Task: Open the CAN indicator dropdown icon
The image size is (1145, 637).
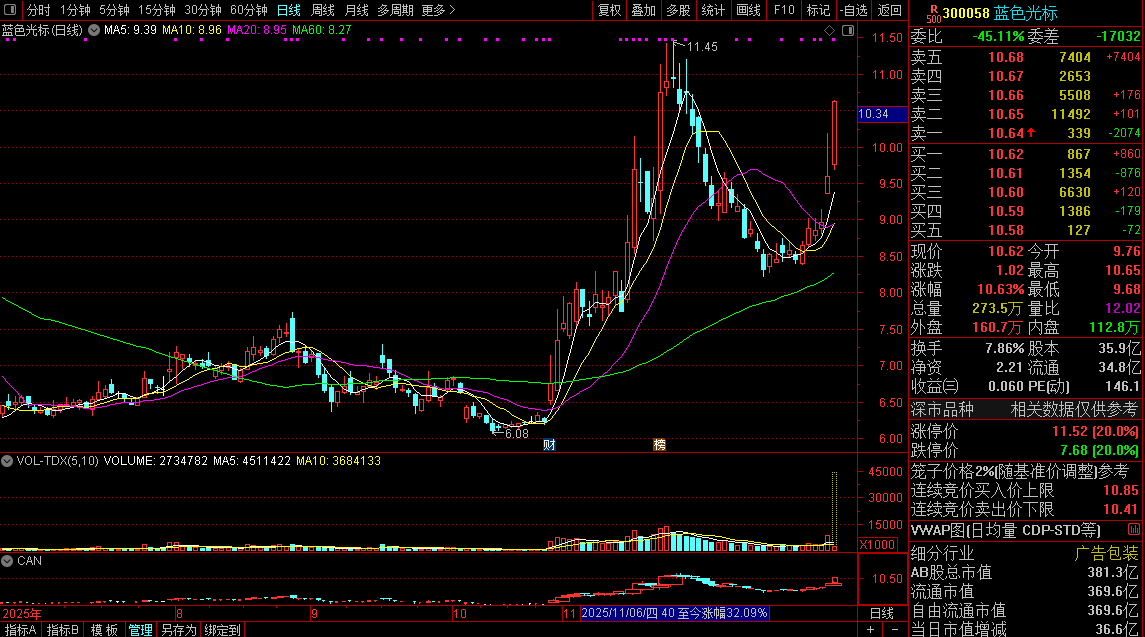Action: pyautogui.click(x=7, y=561)
